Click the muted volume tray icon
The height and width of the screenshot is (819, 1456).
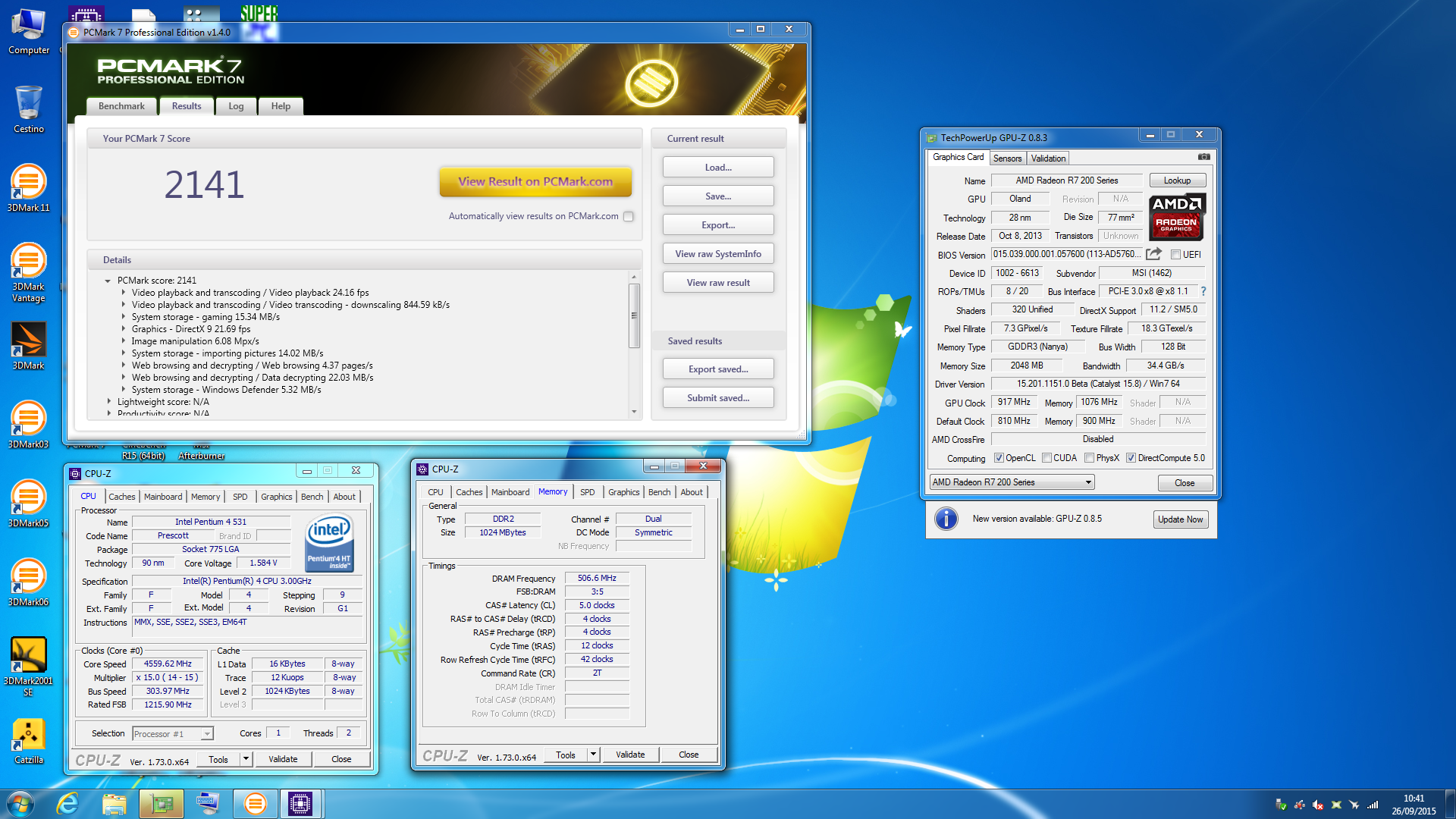click(1318, 805)
